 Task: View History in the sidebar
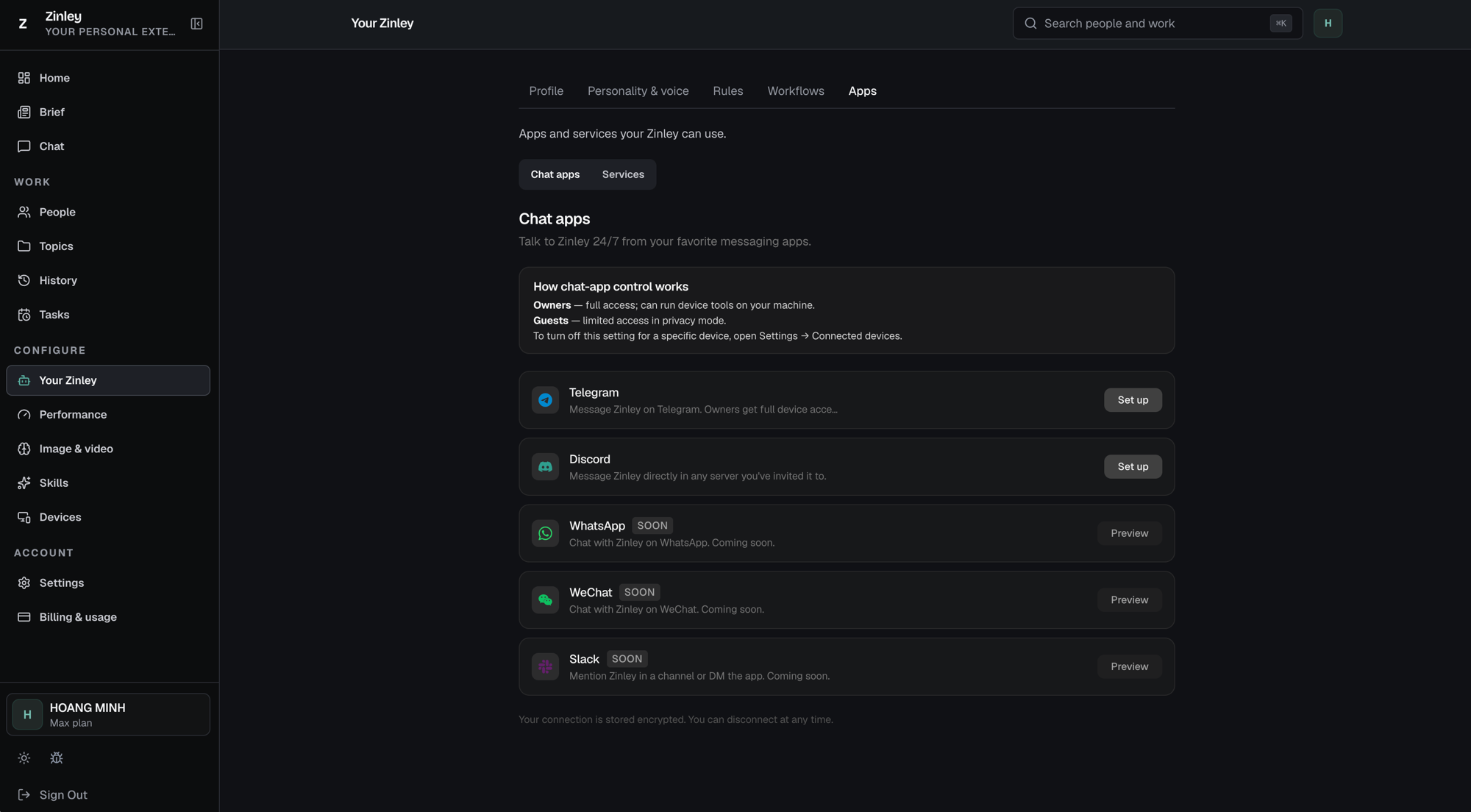(108, 280)
